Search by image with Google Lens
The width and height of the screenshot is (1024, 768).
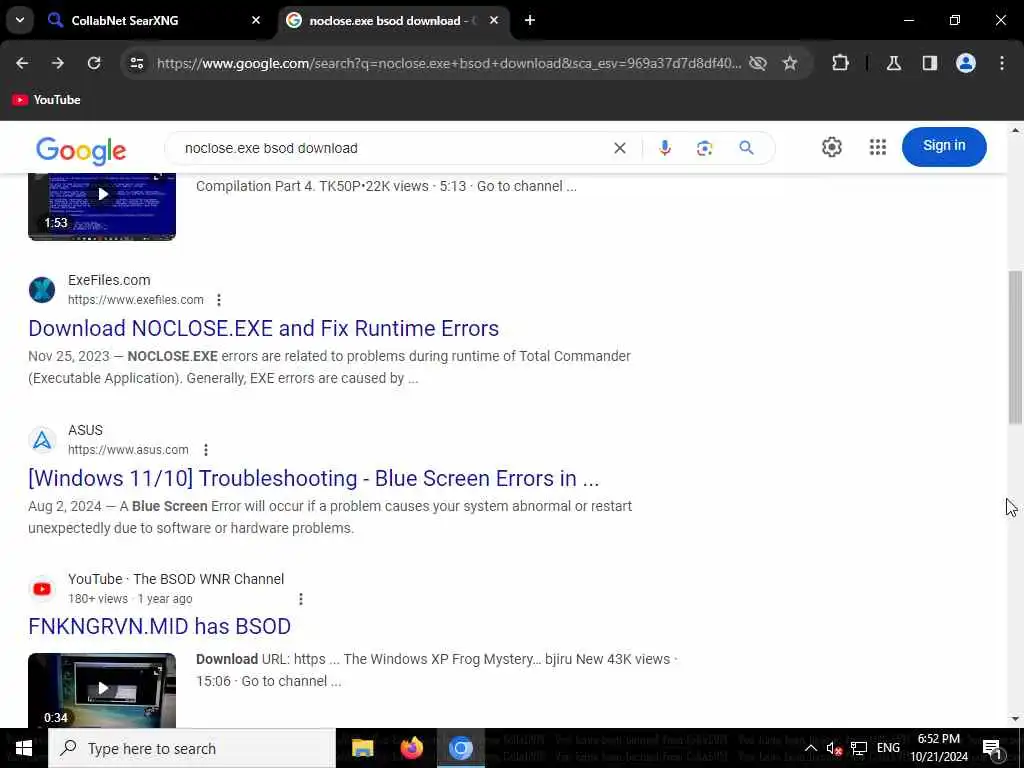click(x=705, y=148)
